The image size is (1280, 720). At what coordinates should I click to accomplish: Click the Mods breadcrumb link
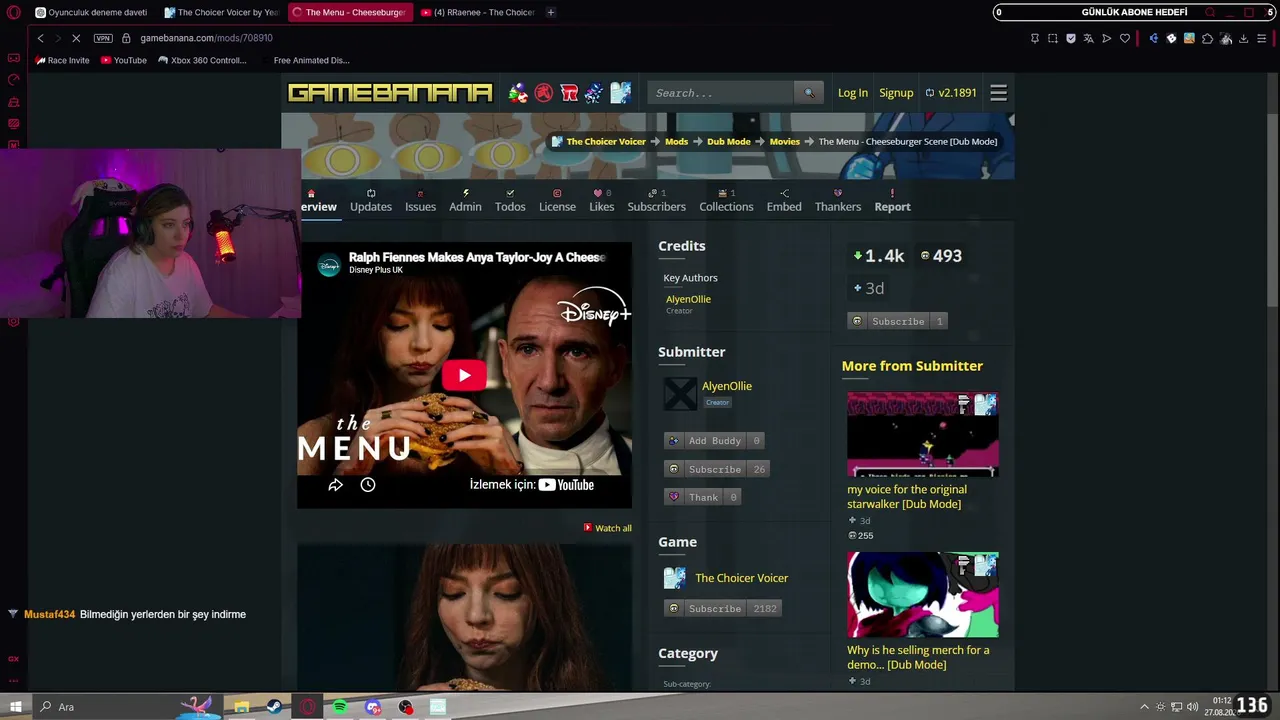pyautogui.click(x=677, y=142)
